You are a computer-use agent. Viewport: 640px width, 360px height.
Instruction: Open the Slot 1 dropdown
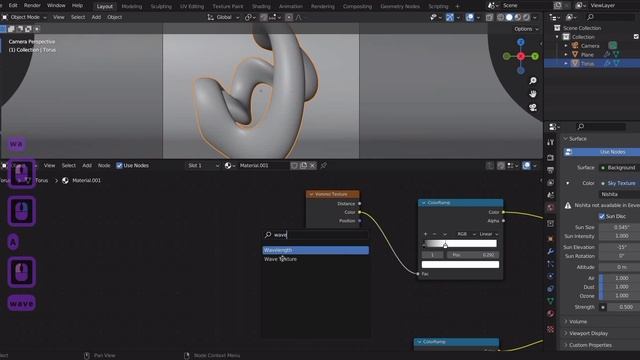[x=203, y=166]
